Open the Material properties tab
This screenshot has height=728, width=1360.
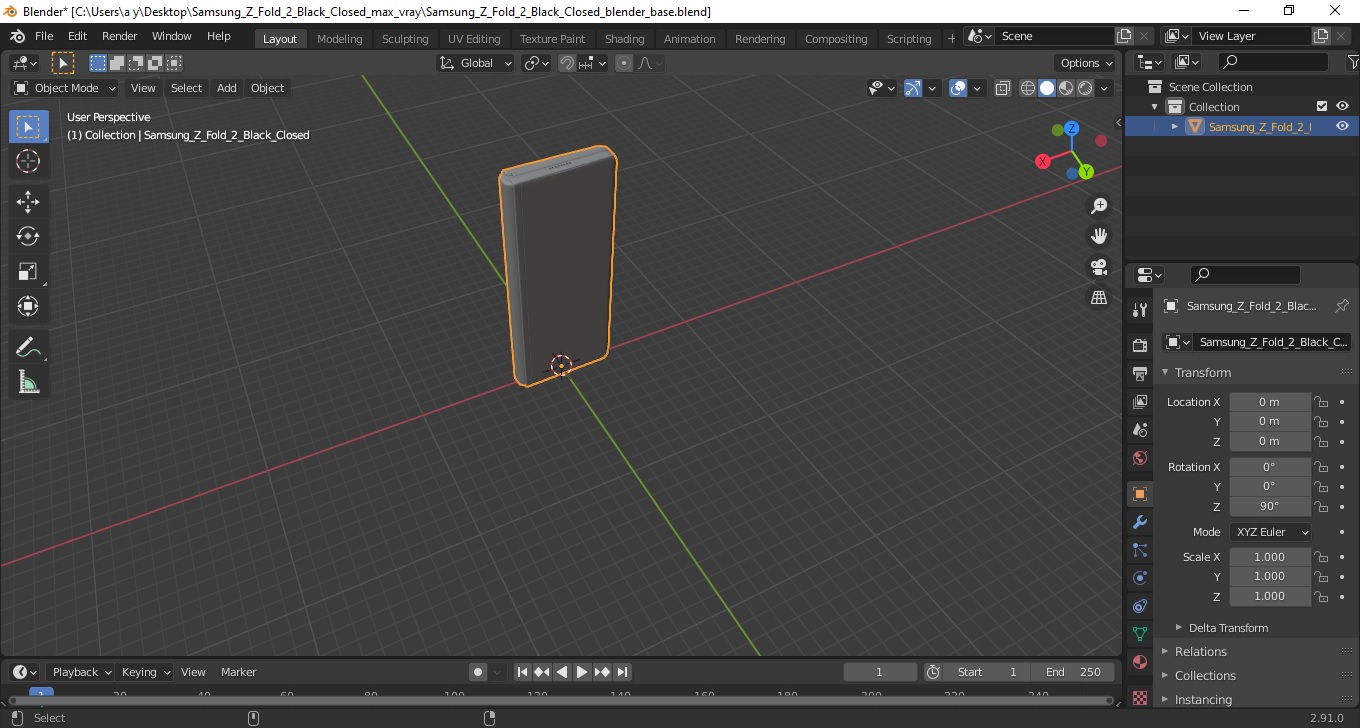pyautogui.click(x=1139, y=662)
